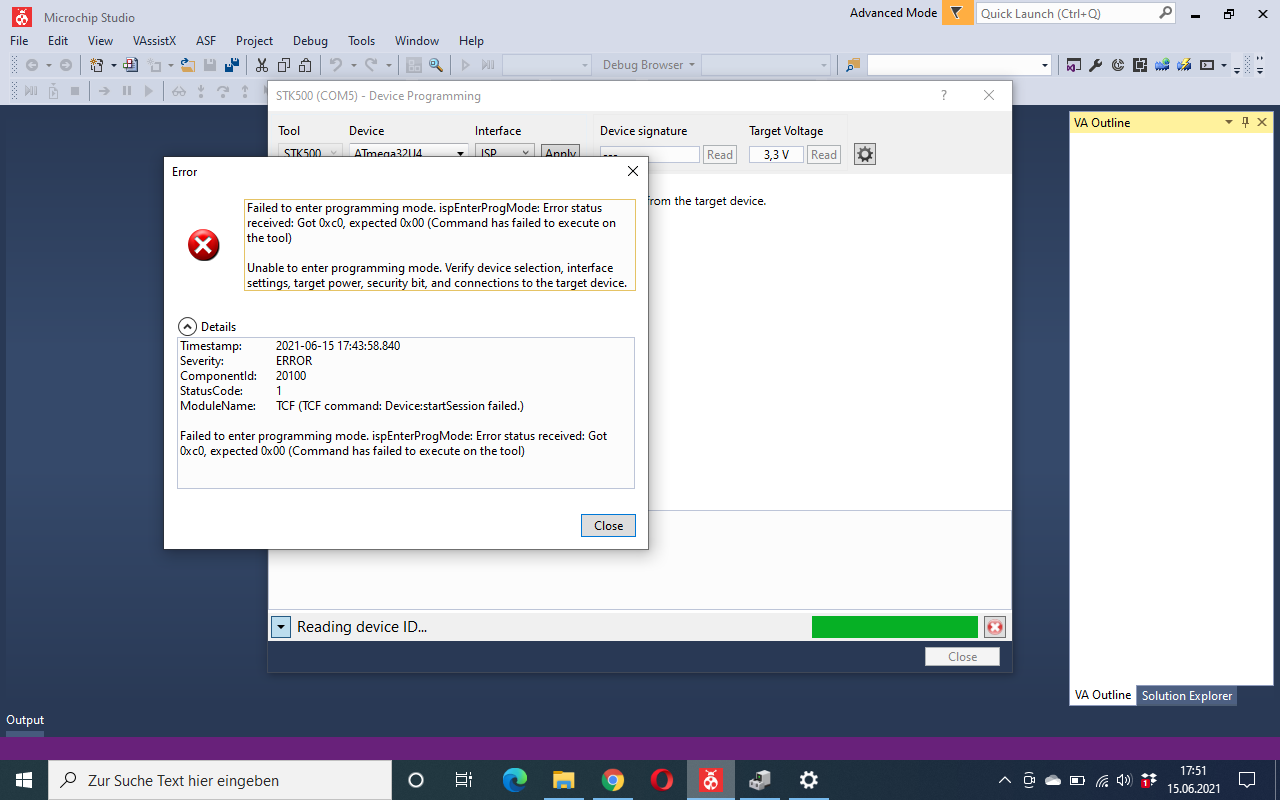This screenshot has height=800, width=1280.
Task: Click the New Project toolbar icon
Action: [x=97, y=65]
